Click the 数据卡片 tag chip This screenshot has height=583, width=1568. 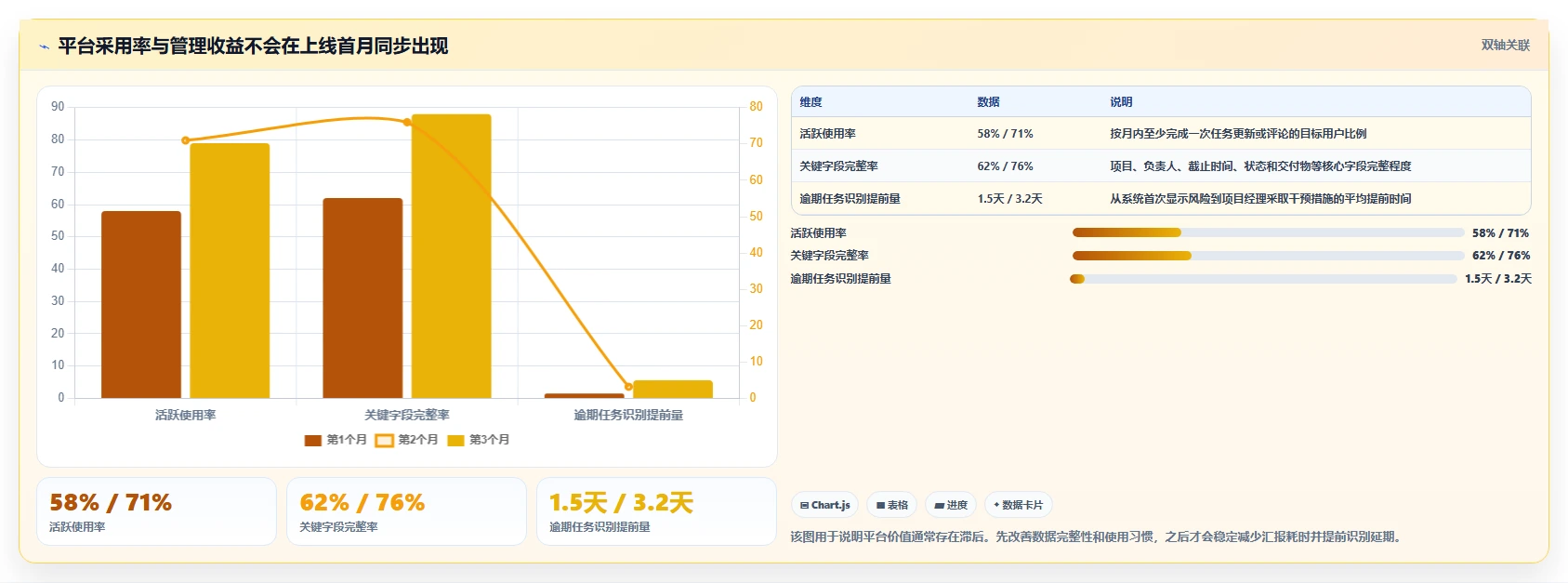pyautogui.click(x=1019, y=505)
